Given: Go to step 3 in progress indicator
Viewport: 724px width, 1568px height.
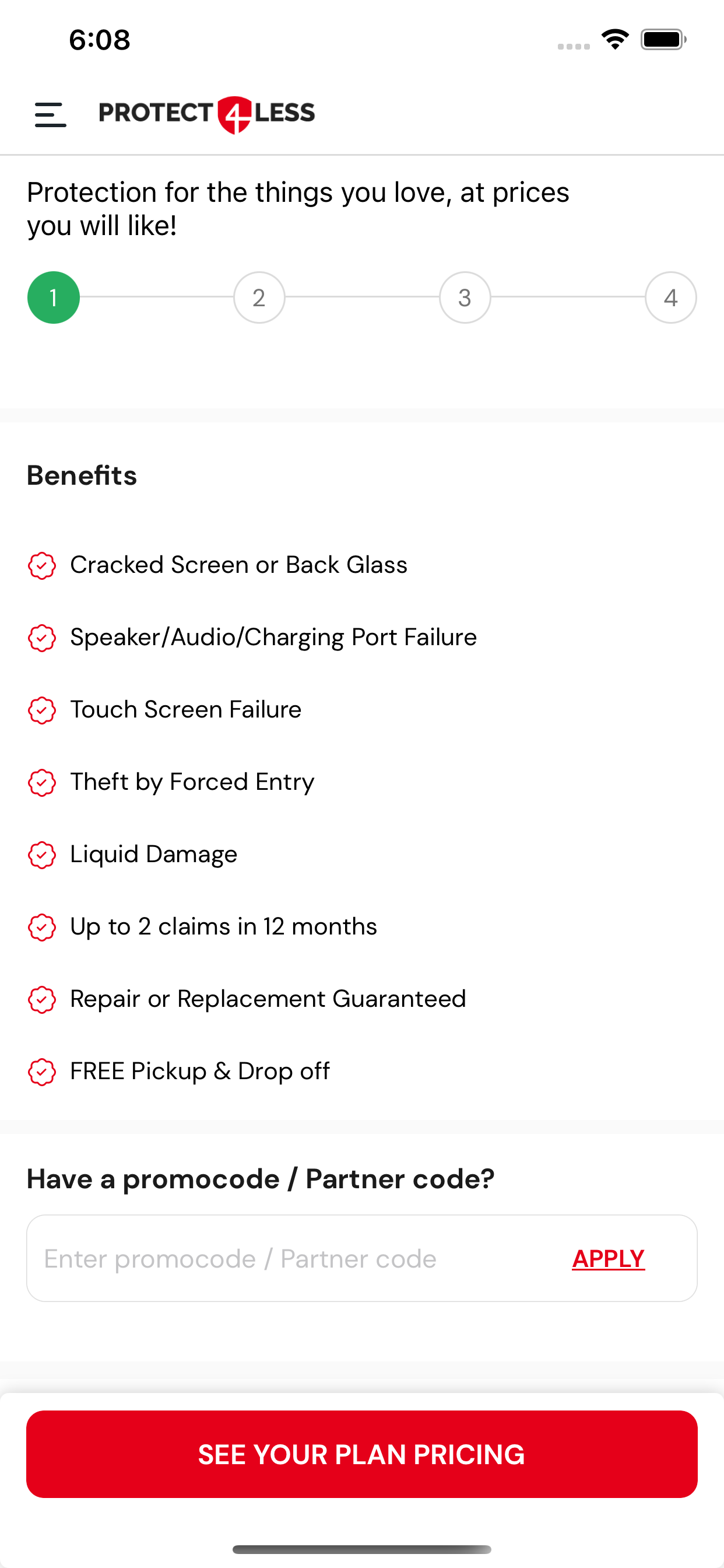Looking at the screenshot, I should tap(465, 297).
